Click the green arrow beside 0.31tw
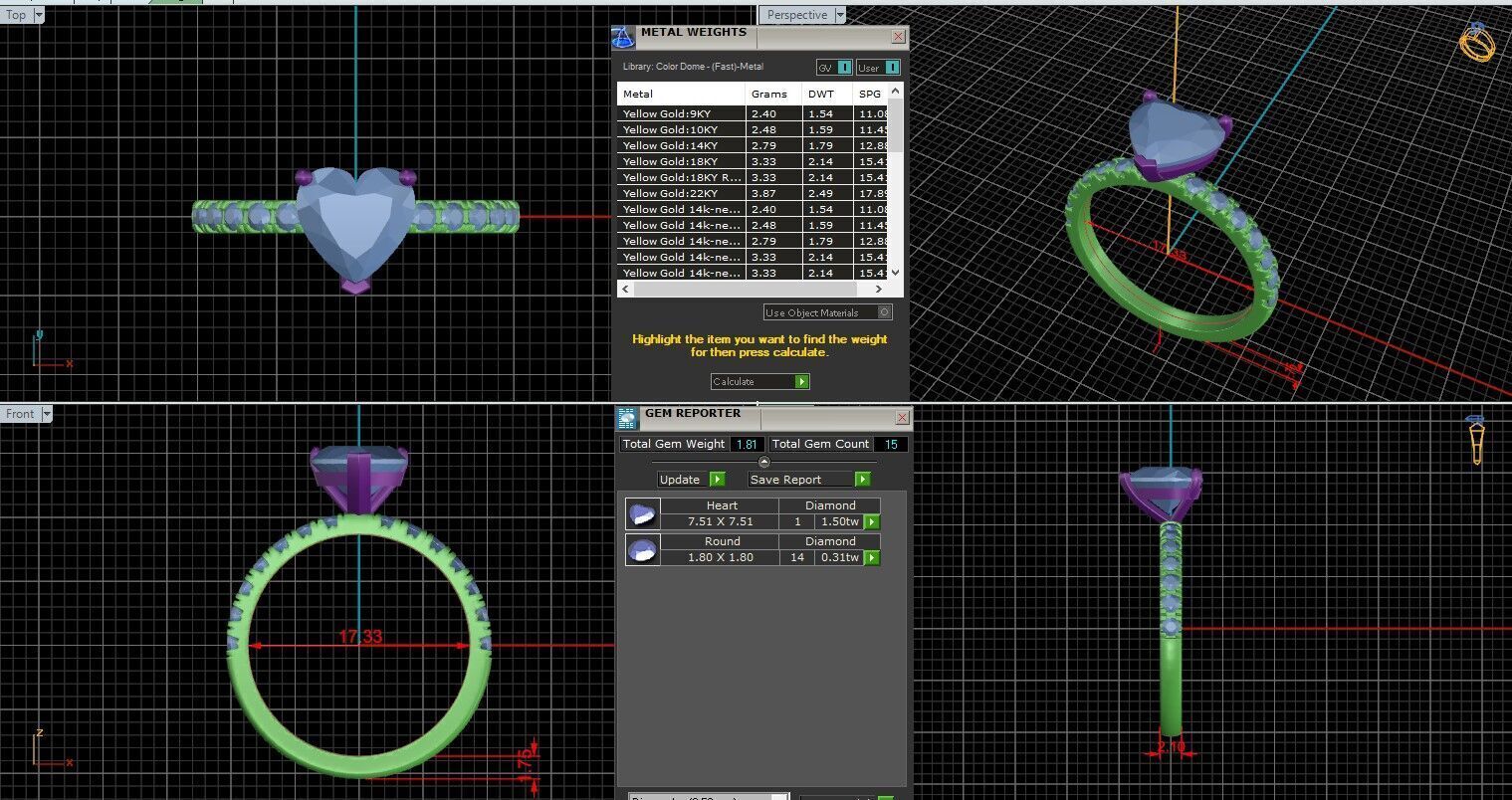Viewport: 1512px width, 800px height. click(x=872, y=558)
